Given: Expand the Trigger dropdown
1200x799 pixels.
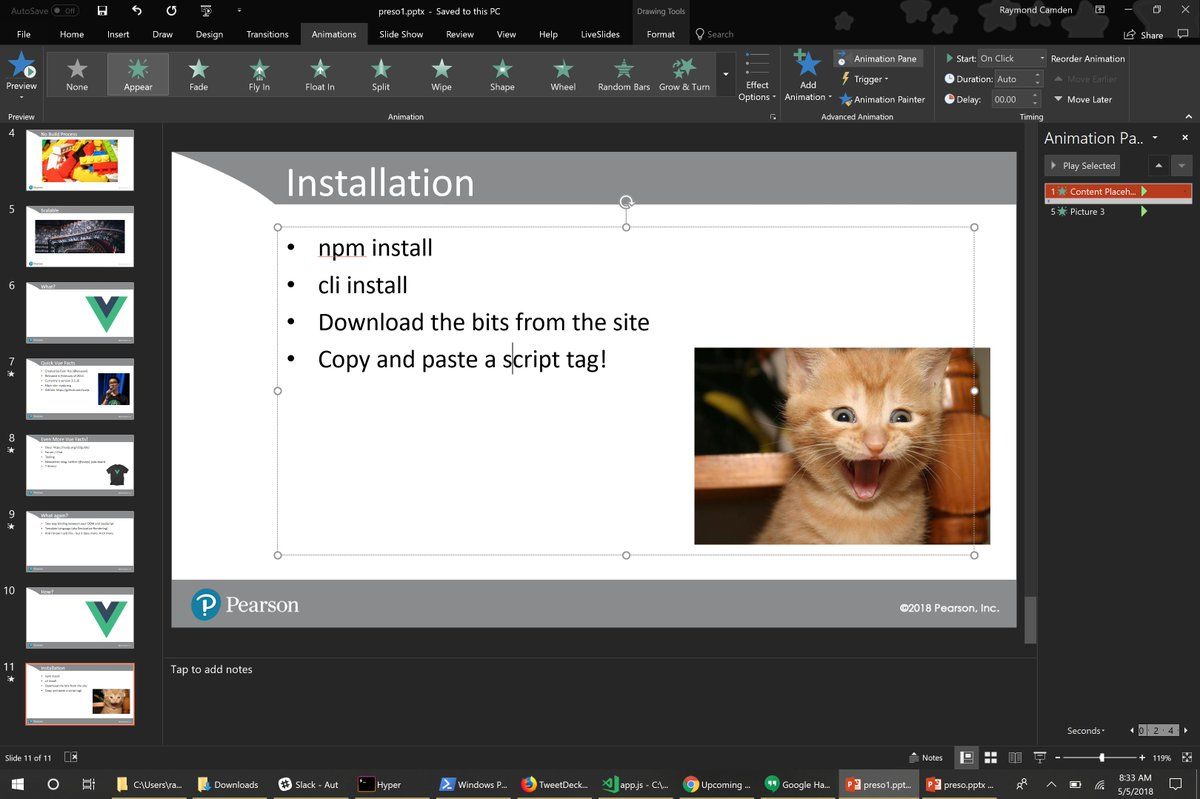Looking at the screenshot, I should [866, 79].
